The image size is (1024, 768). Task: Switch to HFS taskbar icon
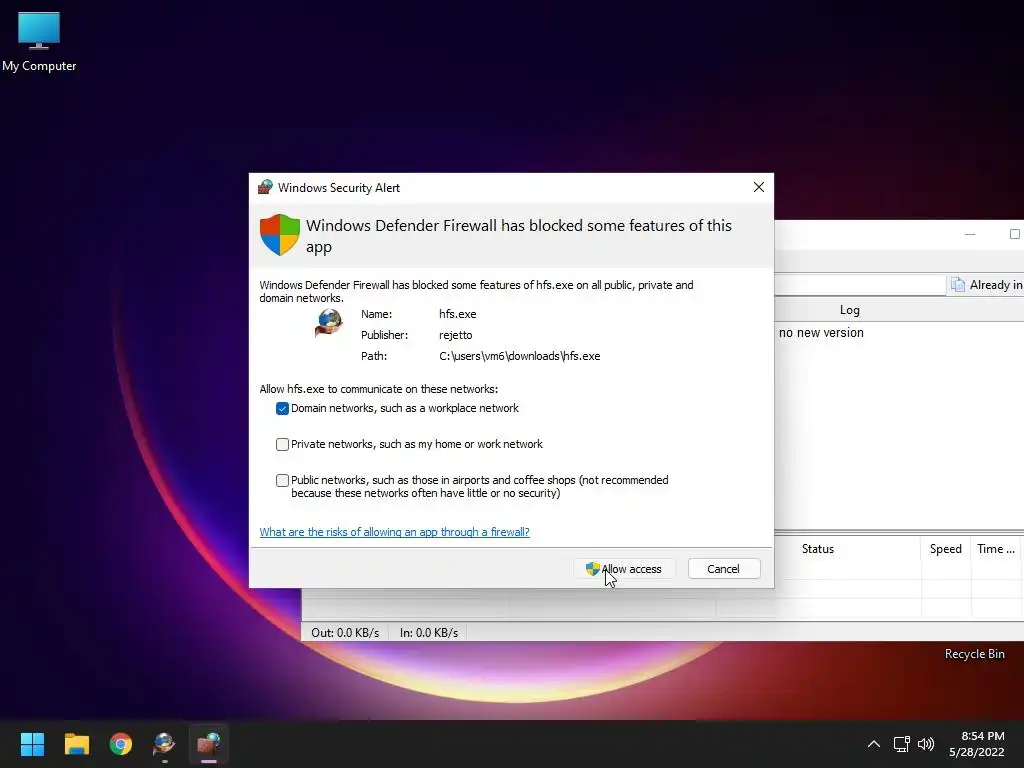[165, 744]
